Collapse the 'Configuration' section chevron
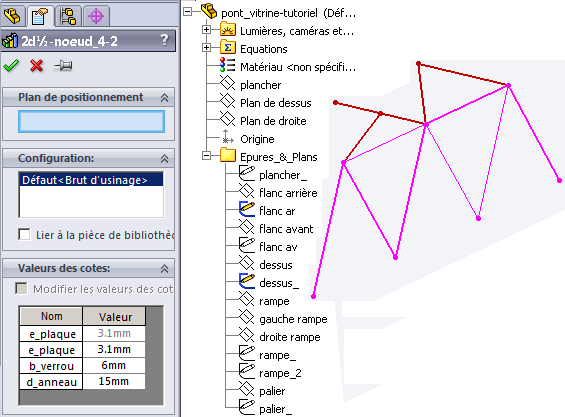The image size is (565, 417). [x=164, y=159]
